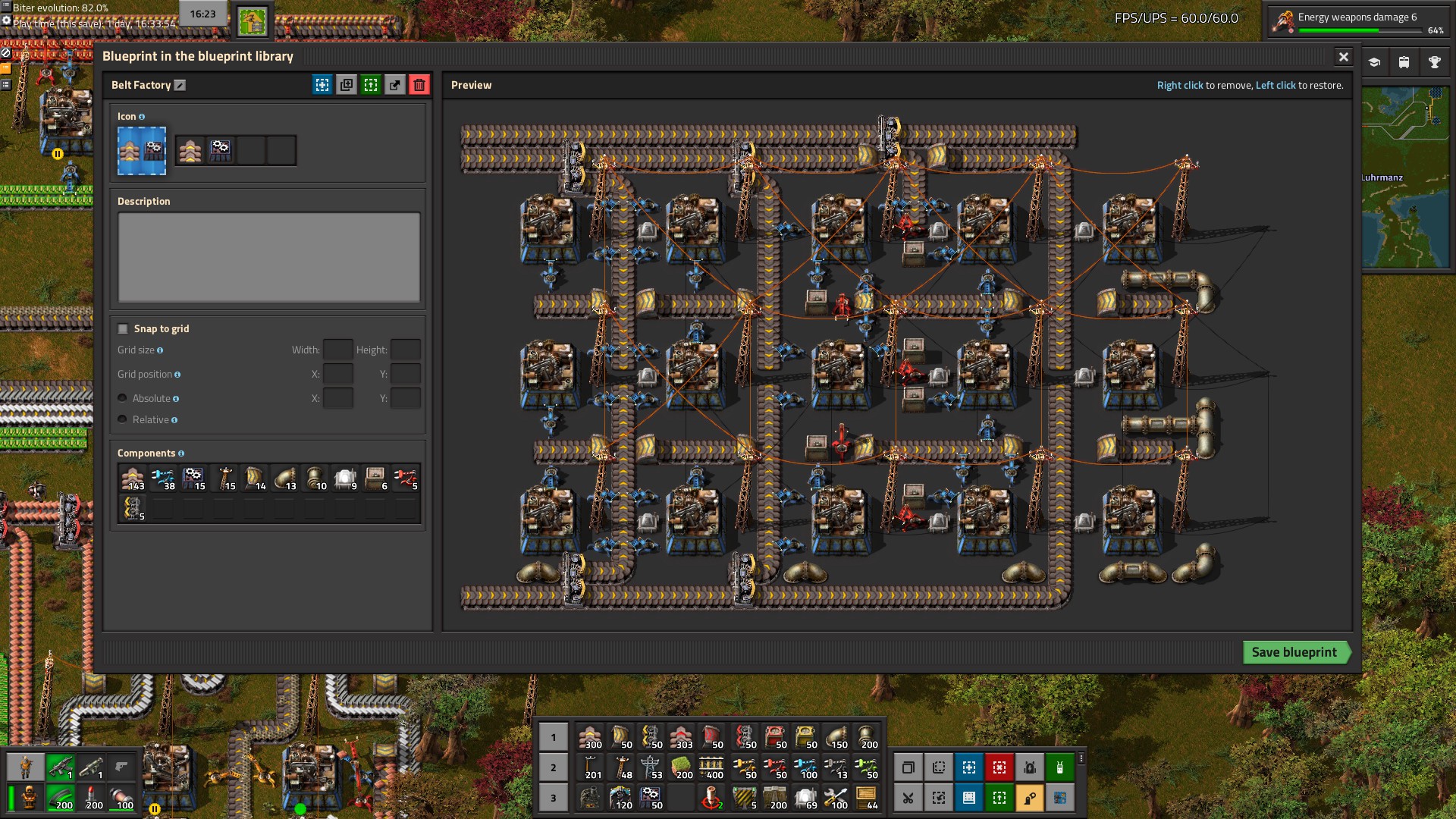
Task: Click the blue select-new-contents blueprint button
Action: point(322,85)
